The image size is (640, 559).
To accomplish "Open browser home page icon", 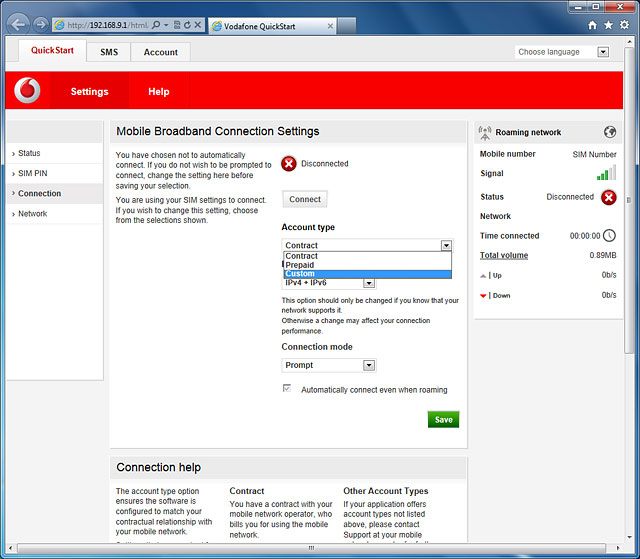I will (x=593, y=24).
